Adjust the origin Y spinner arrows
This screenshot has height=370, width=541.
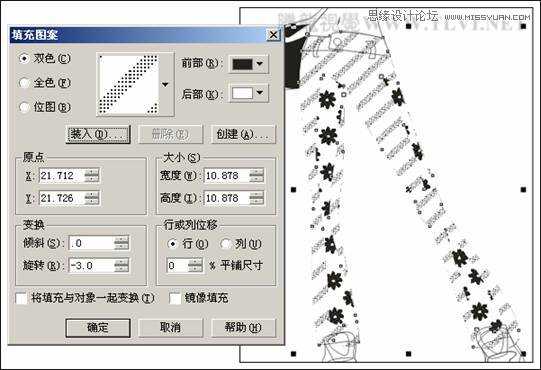point(92,198)
